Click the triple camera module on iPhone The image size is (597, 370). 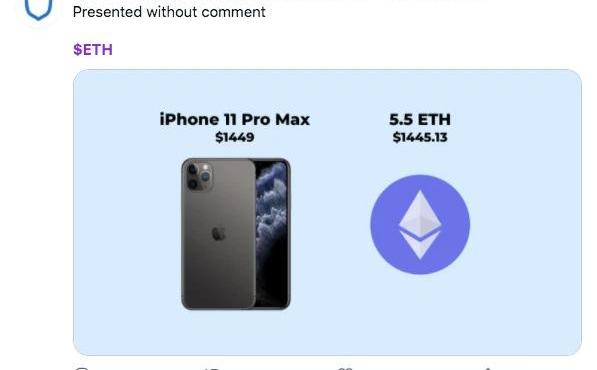click(x=199, y=176)
